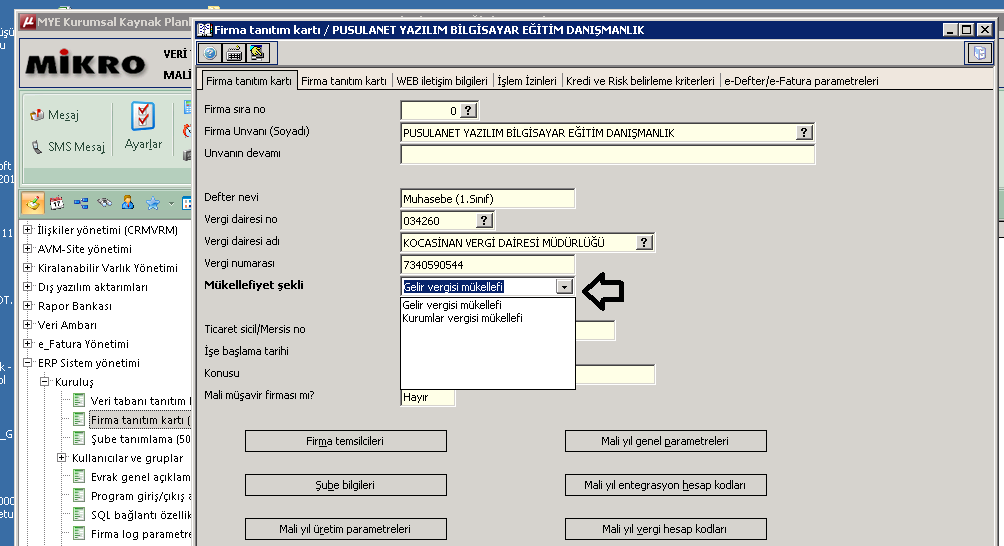This screenshot has width=1004, height=546.
Task: Open the small arrow next to star icon
Action: point(171,204)
